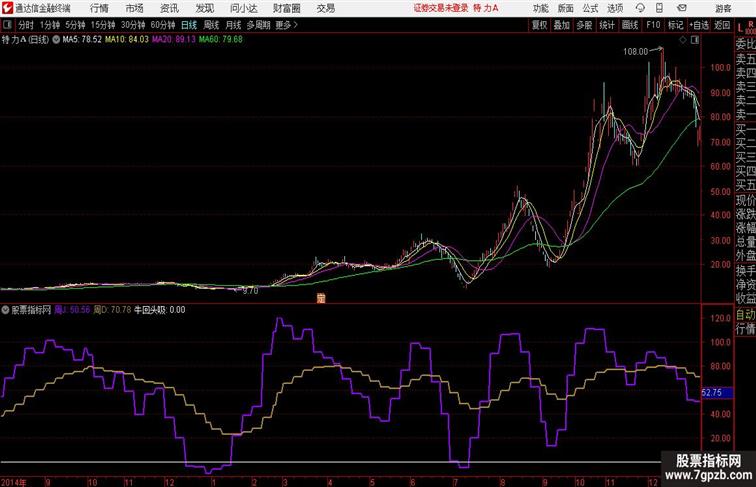Click the 标记 mark button
This screenshot has width=756, height=487.
tap(675, 25)
